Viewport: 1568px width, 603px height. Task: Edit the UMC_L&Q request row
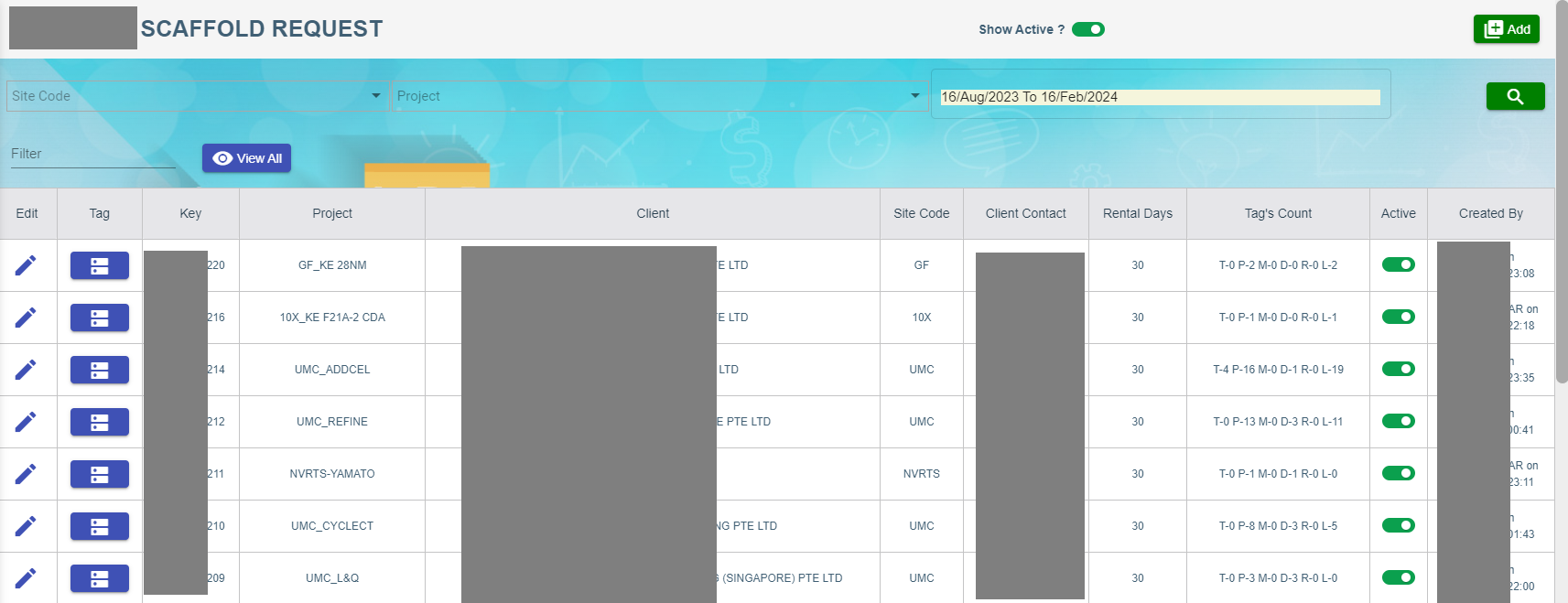26,578
